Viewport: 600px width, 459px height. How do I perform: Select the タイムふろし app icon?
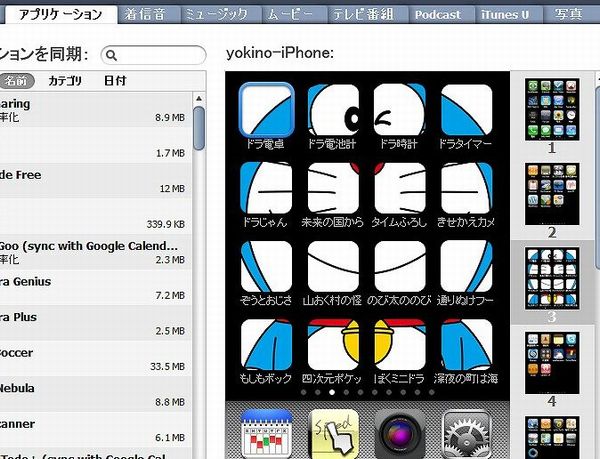tap(399, 188)
